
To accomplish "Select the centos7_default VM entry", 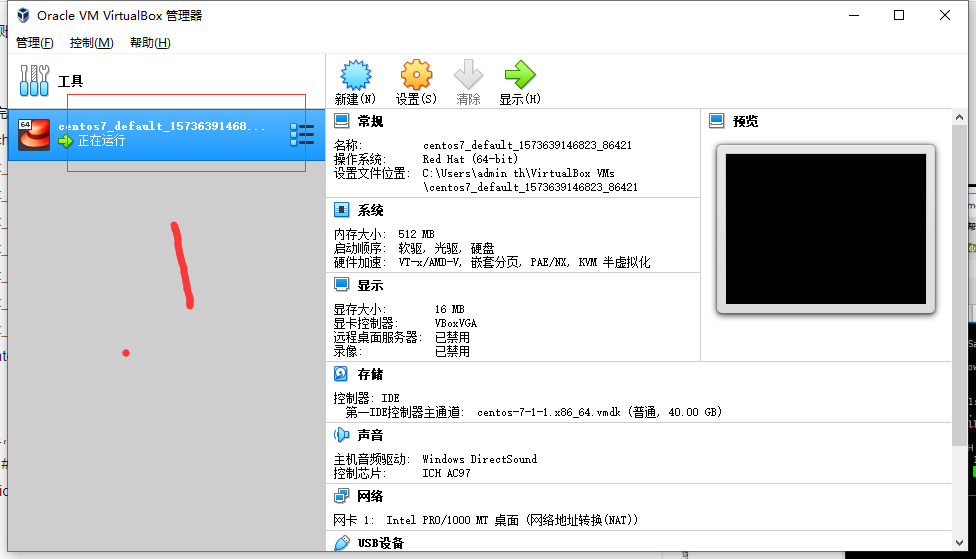I will [167, 134].
